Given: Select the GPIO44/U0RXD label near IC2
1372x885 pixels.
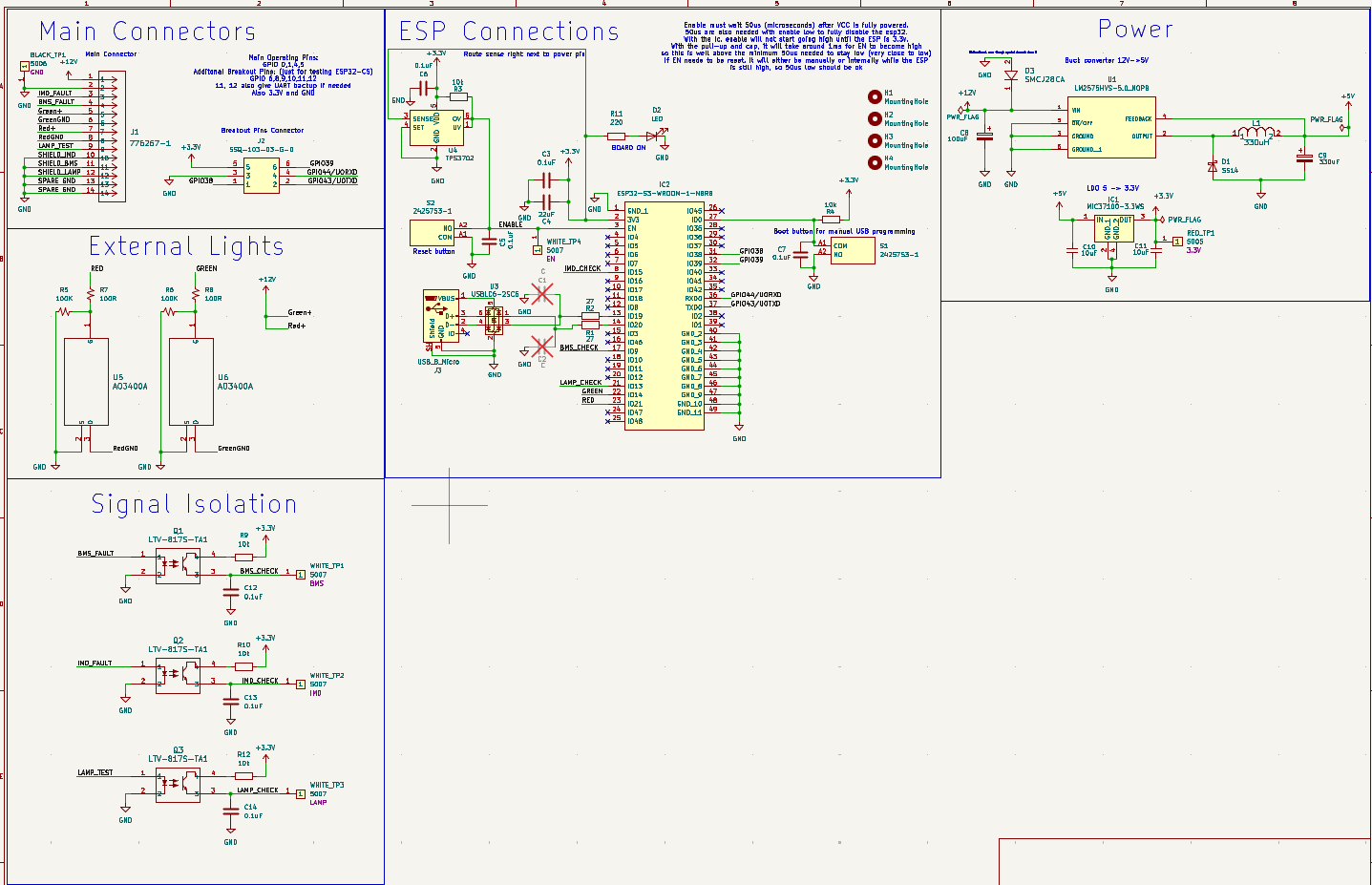Looking at the screenshot, I should coord(756,295).
